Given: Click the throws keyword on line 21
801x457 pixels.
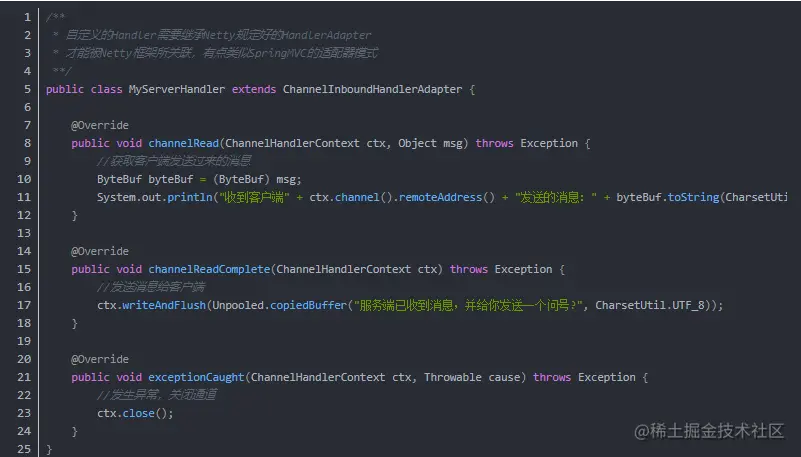Looking at the screenshot, I should (552, 377).
